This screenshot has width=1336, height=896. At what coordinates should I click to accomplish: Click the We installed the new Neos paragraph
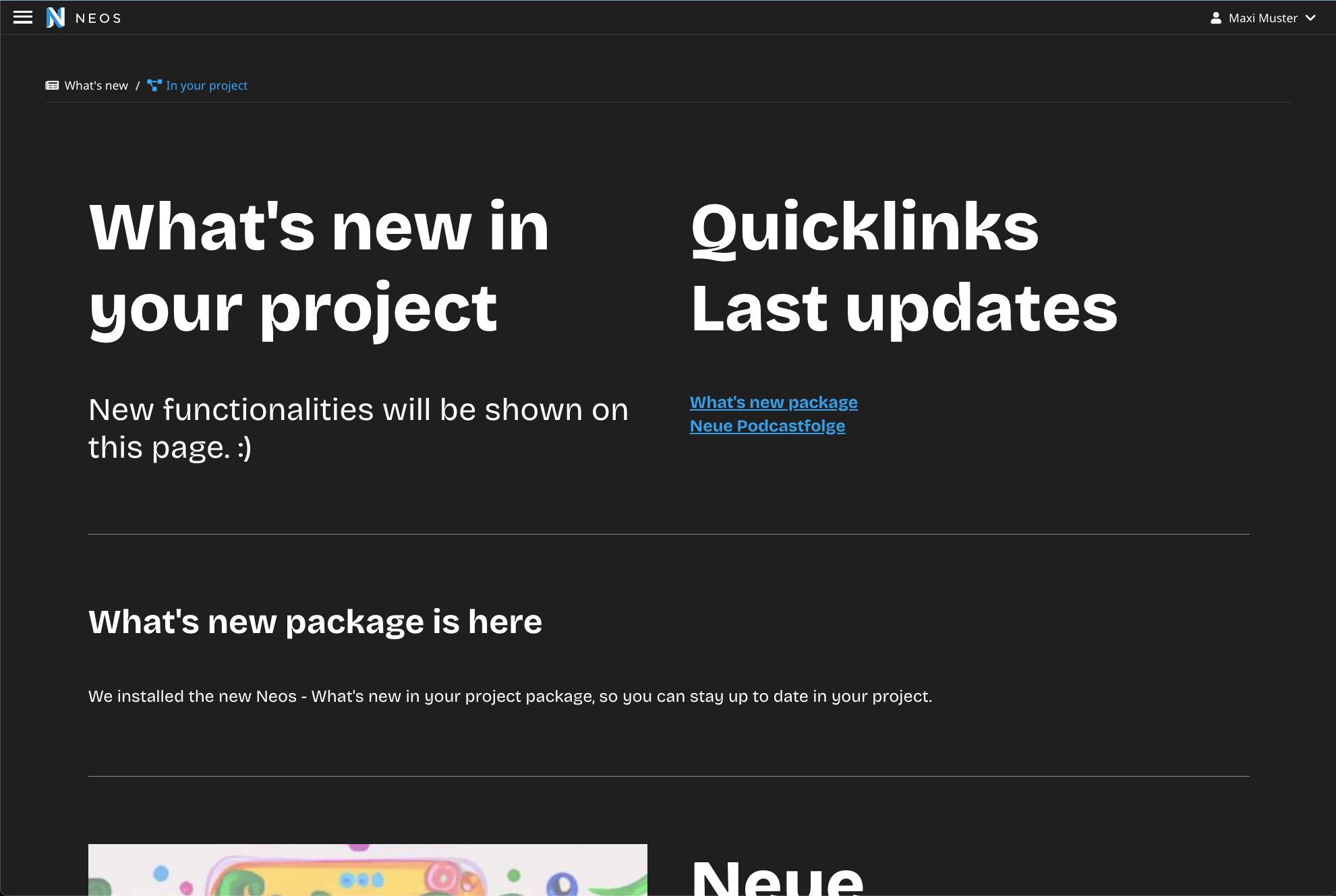(510, 696)
